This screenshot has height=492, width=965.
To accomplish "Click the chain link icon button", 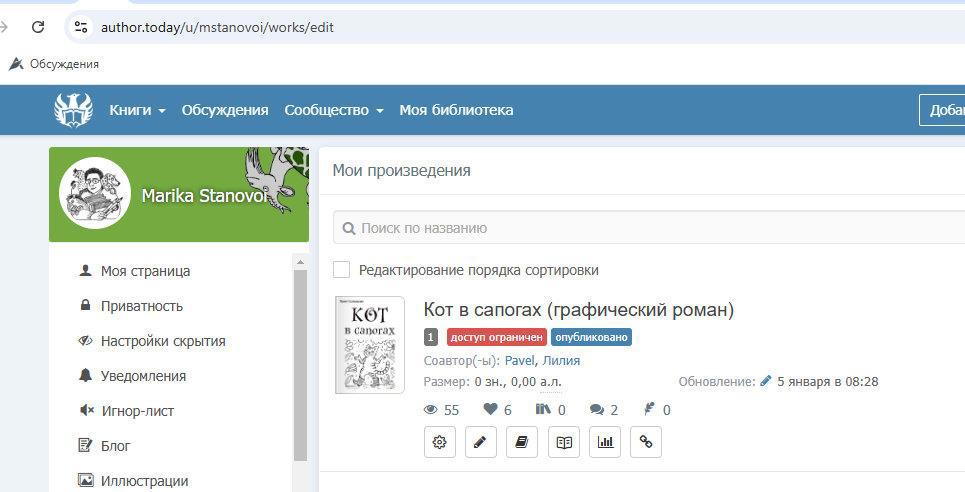I will pos(646,442).
